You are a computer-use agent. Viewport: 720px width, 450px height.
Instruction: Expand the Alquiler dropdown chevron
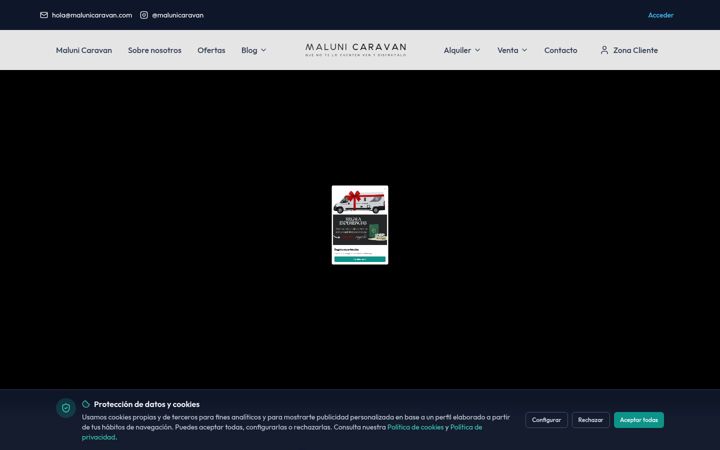[478, 50]
